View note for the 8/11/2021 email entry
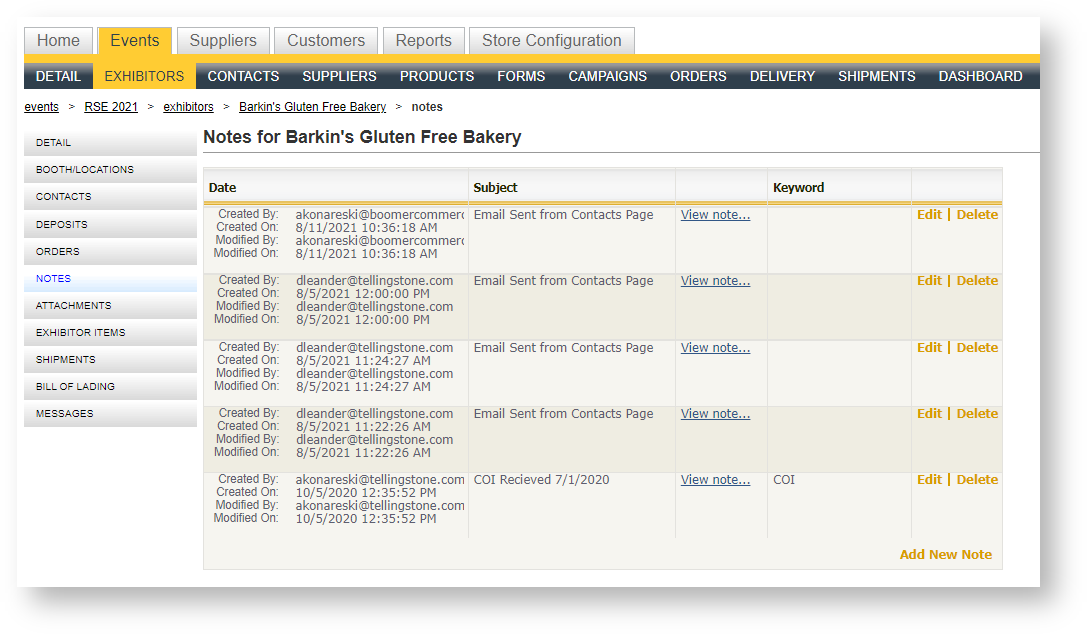Image resolution: width=1088 pixels, height=635 pixels. click(x=715, y=215)
